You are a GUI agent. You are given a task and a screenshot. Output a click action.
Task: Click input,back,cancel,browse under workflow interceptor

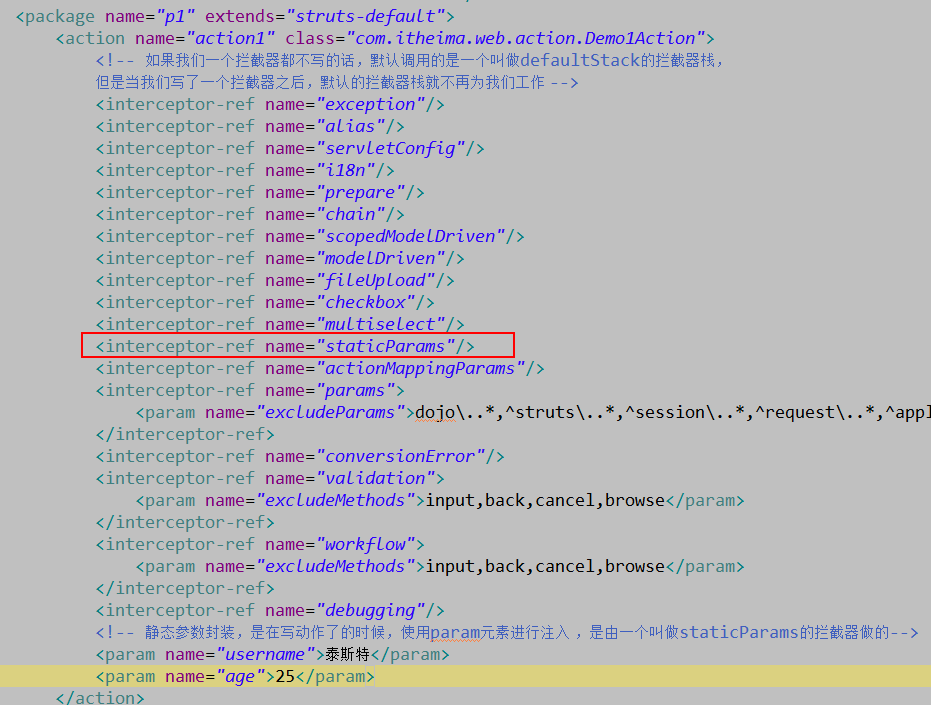[545, 566]
